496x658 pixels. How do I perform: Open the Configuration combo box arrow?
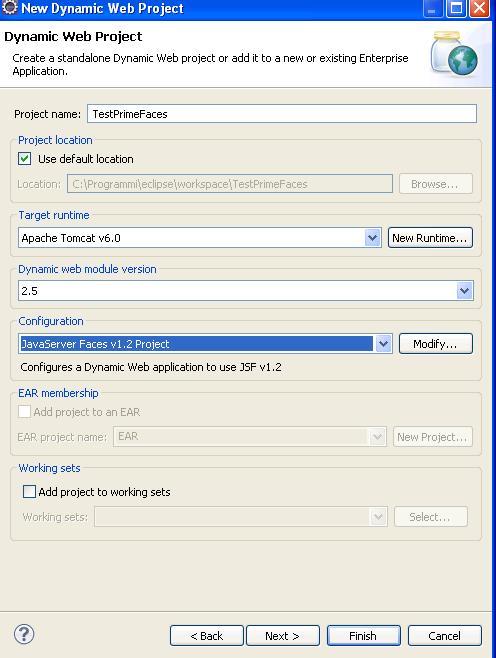pos(383,344)
